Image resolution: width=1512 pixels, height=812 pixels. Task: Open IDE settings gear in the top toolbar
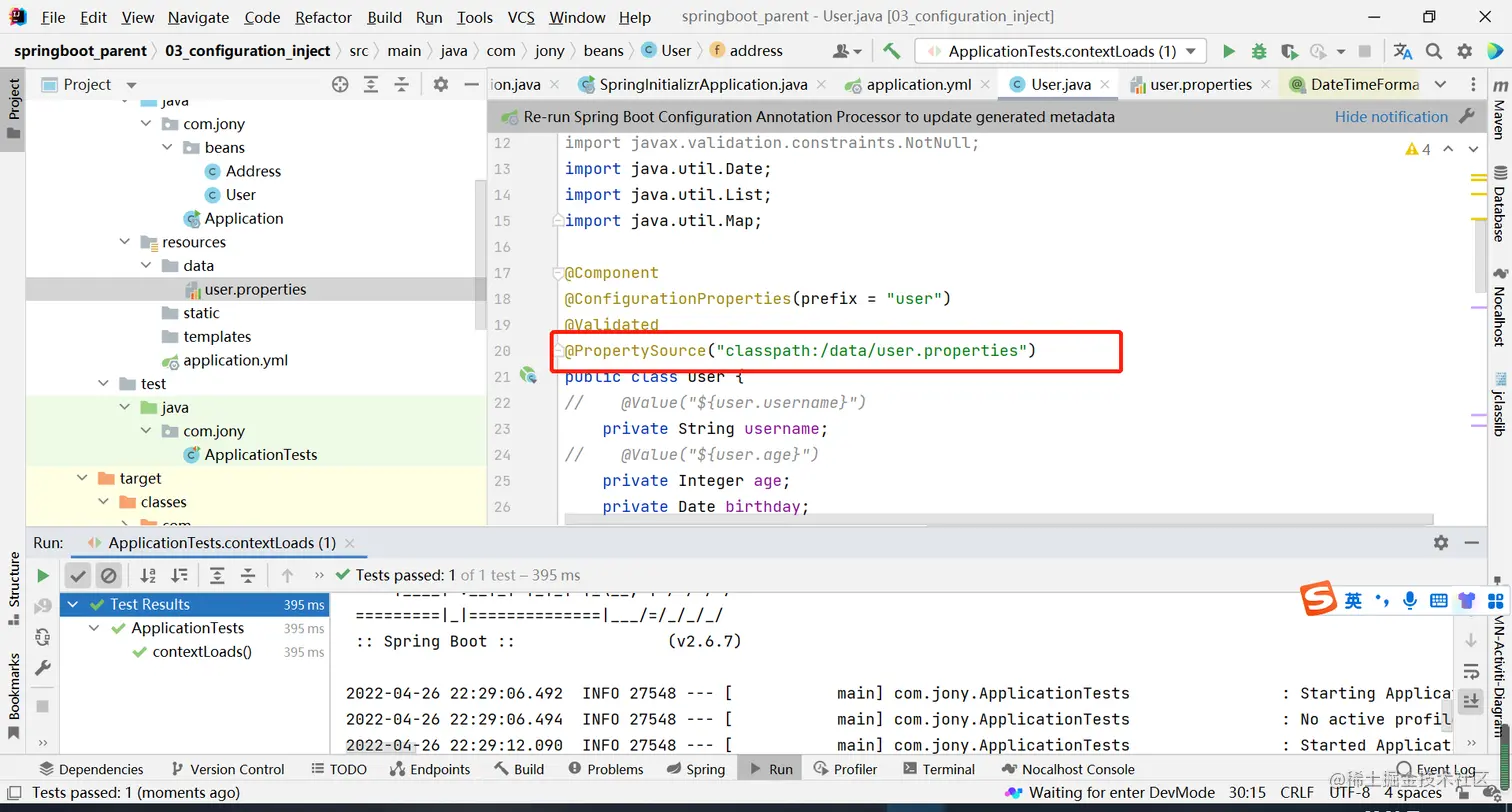pos(1465,51)
